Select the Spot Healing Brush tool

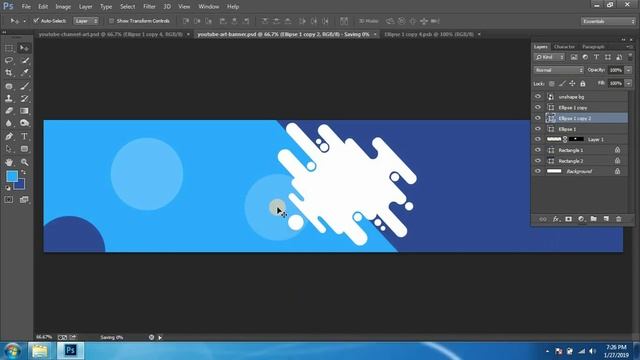click(9, 86)
